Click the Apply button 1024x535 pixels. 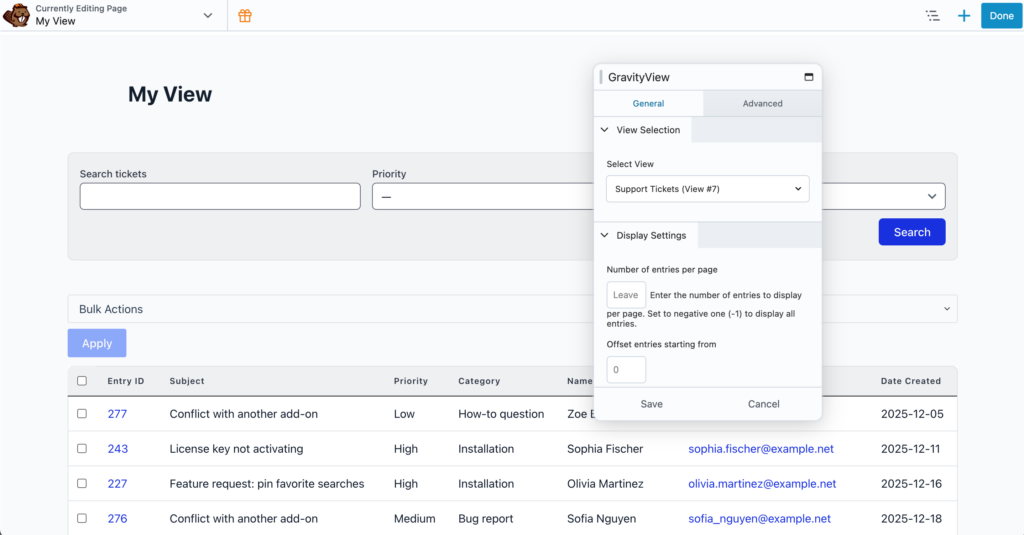(x=97, y=343)
